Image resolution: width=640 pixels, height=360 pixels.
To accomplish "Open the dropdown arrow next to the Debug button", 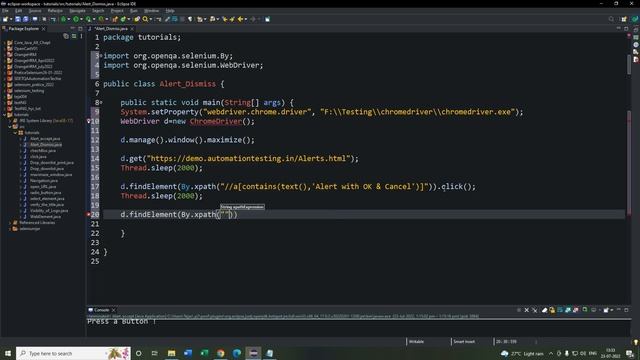I will pyautogui.click(x=68, y=19).
